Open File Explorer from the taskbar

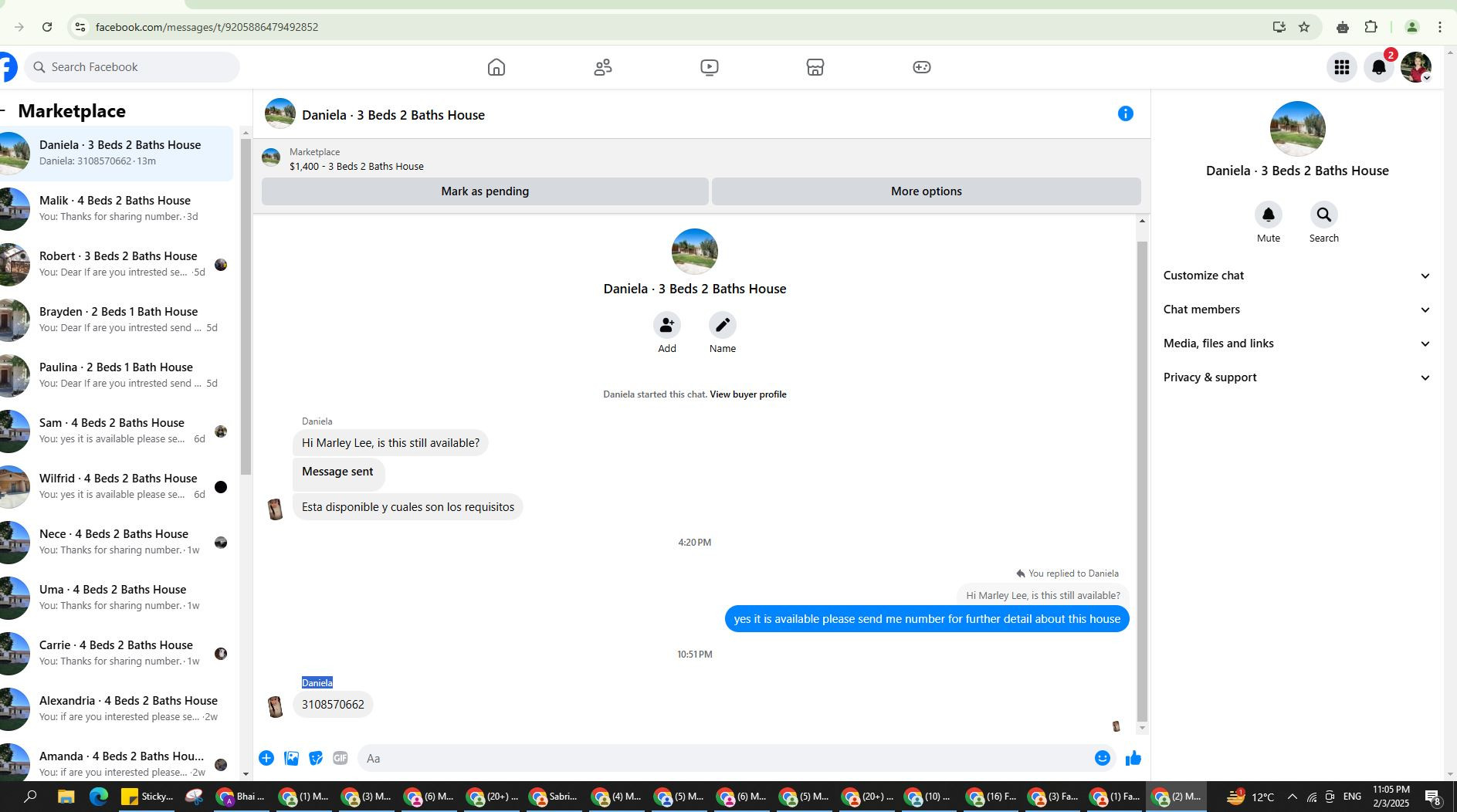point(66,797)
